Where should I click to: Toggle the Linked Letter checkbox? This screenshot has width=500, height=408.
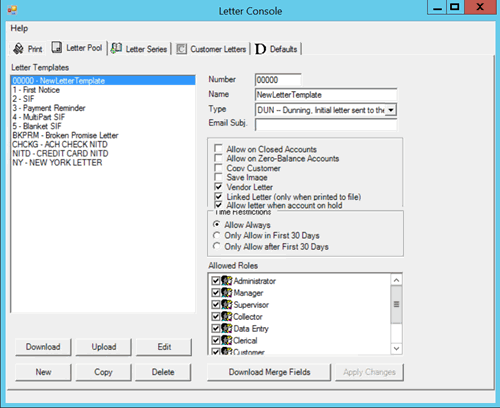pyautogui.click(x=218, y=196)
